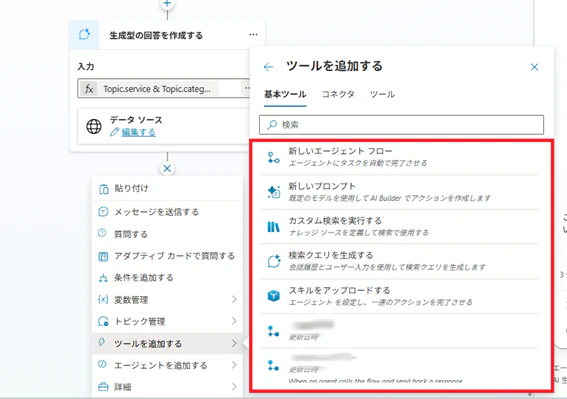Click the upload skill cube icon

coord(274,296)
